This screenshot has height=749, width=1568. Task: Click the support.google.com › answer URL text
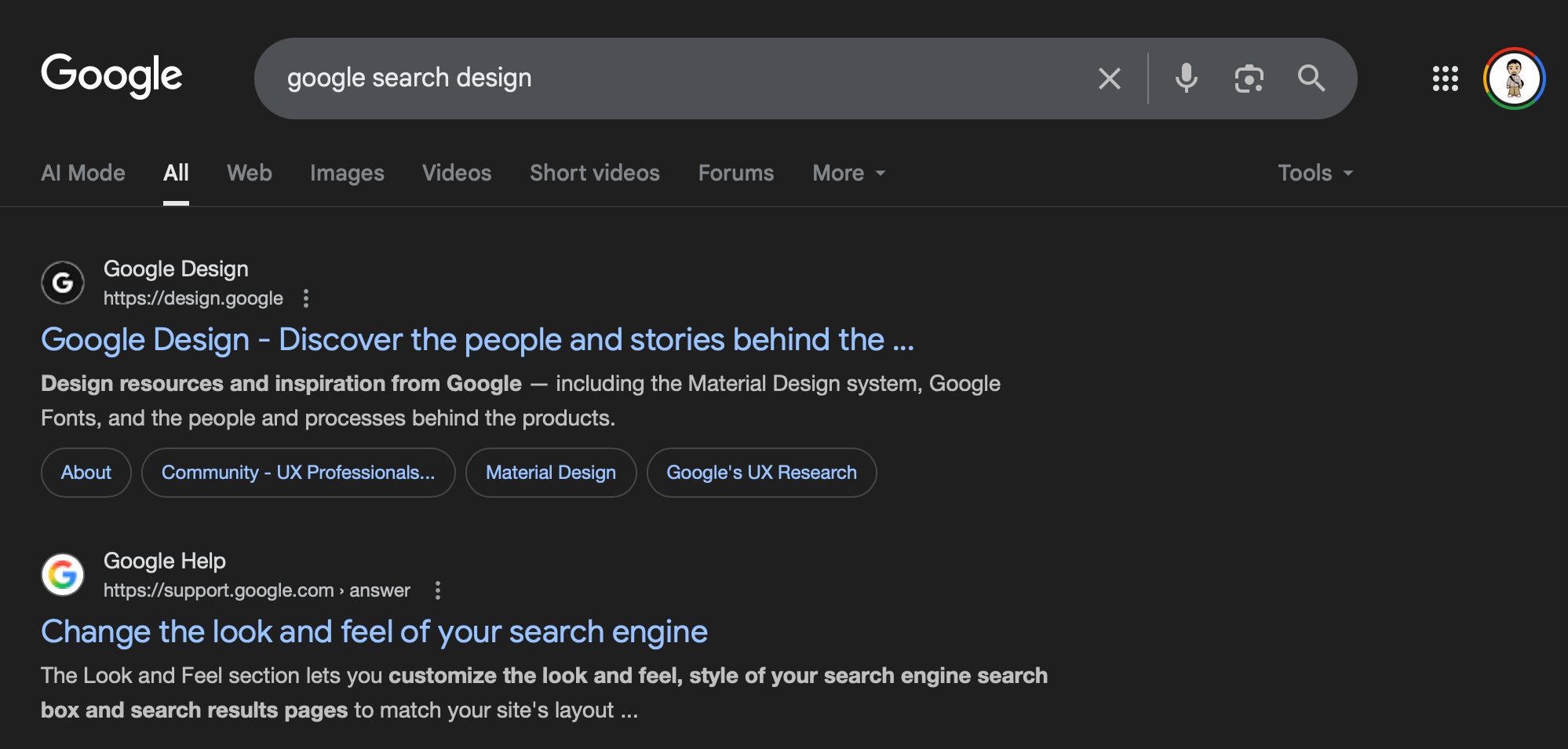click(257, 590)
